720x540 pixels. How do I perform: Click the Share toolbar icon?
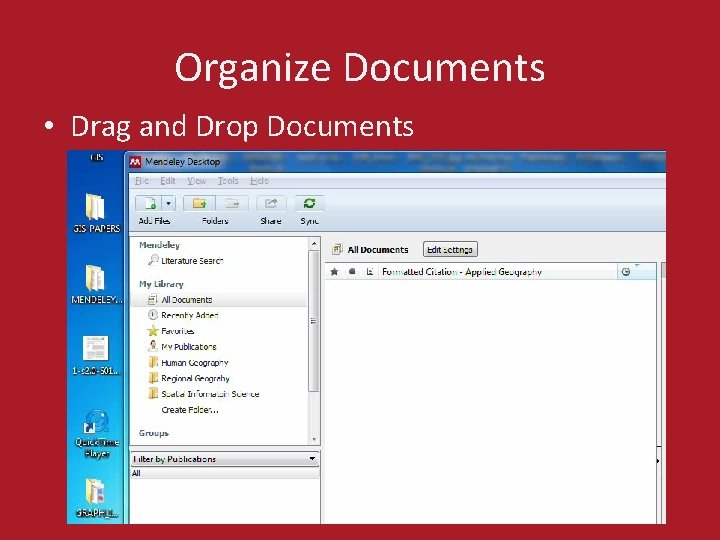point(271,203)
